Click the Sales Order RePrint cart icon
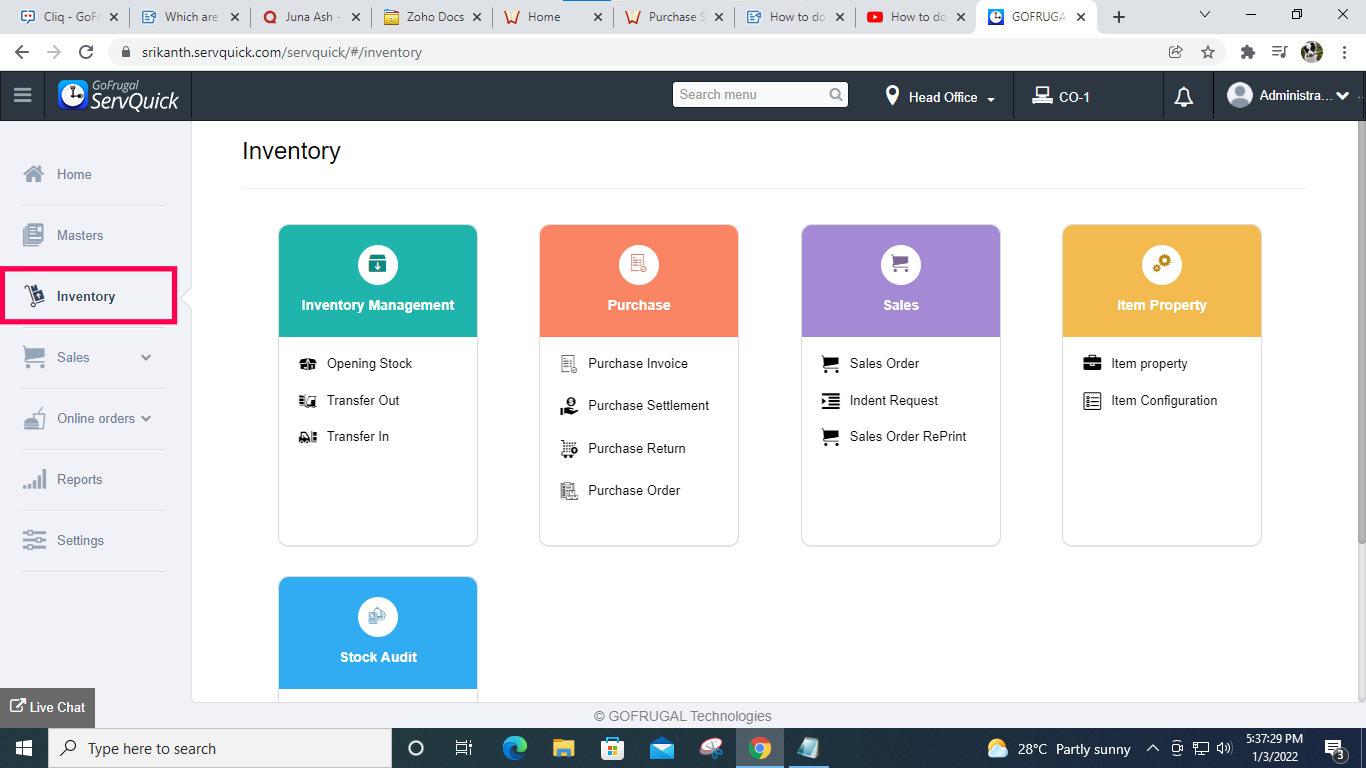The width and height of the screenshot is (1366, 768). tap(831, 437)
